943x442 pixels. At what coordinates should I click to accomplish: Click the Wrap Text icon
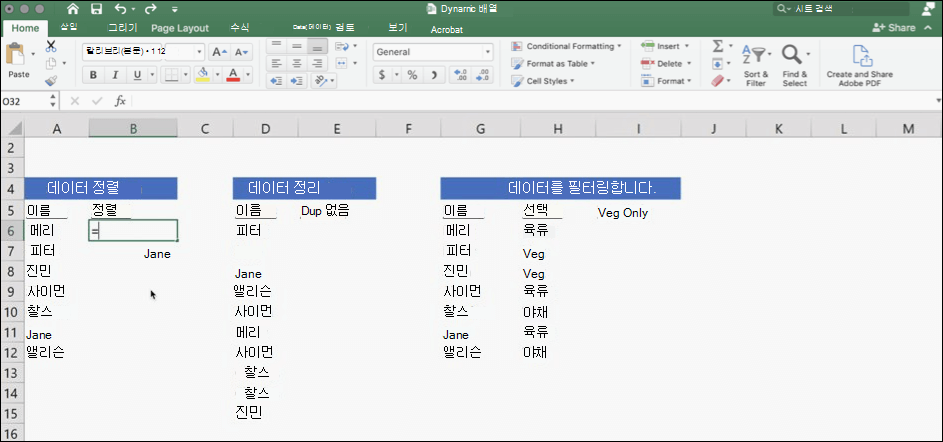point(342,46)
